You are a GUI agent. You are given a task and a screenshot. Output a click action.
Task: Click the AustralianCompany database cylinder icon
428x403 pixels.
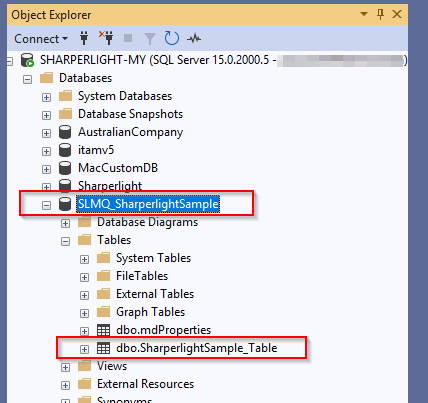pos(65,132)
